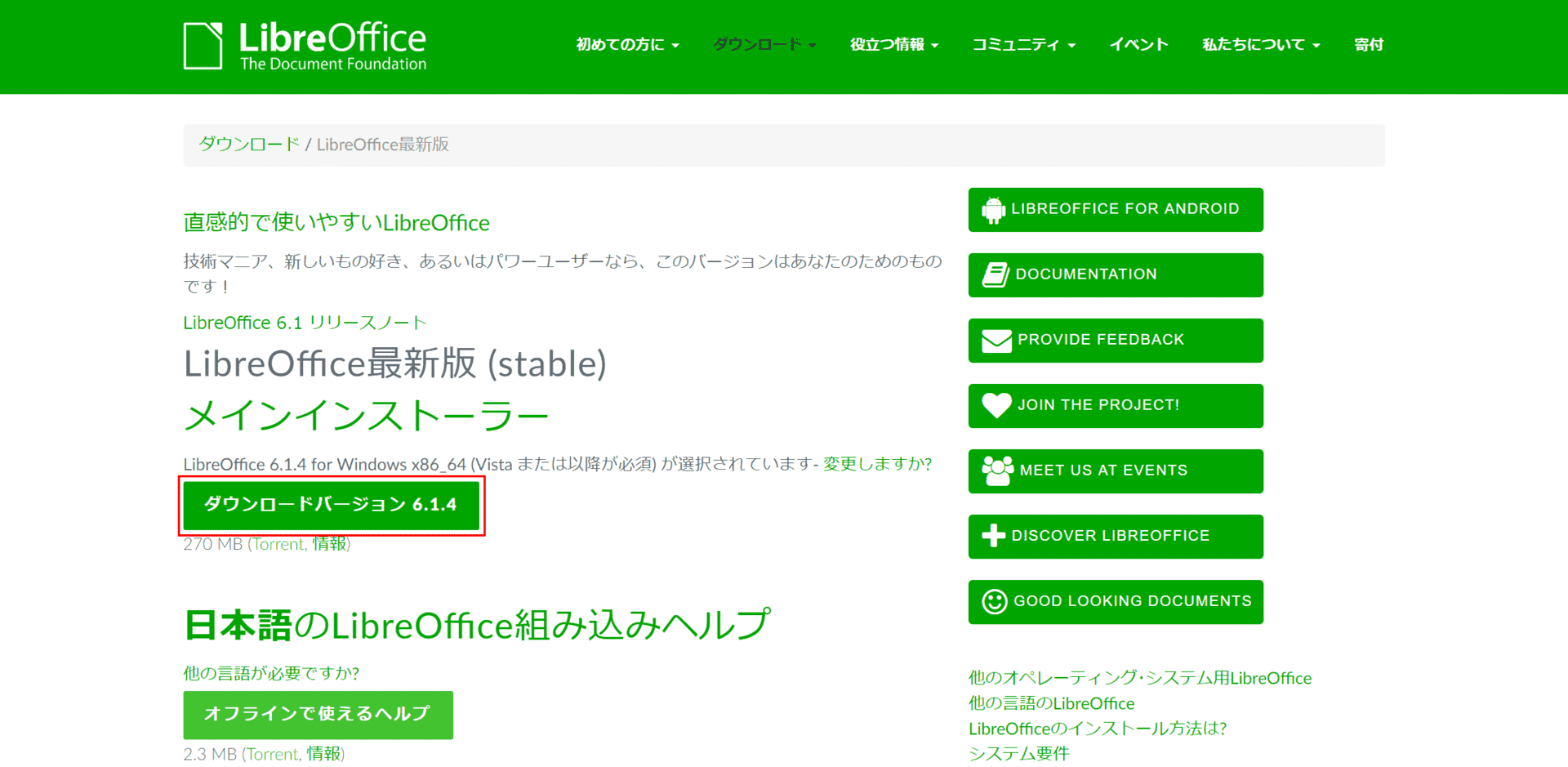
Task: Click the documentation book icon
Action: click(x=995, y=274)
